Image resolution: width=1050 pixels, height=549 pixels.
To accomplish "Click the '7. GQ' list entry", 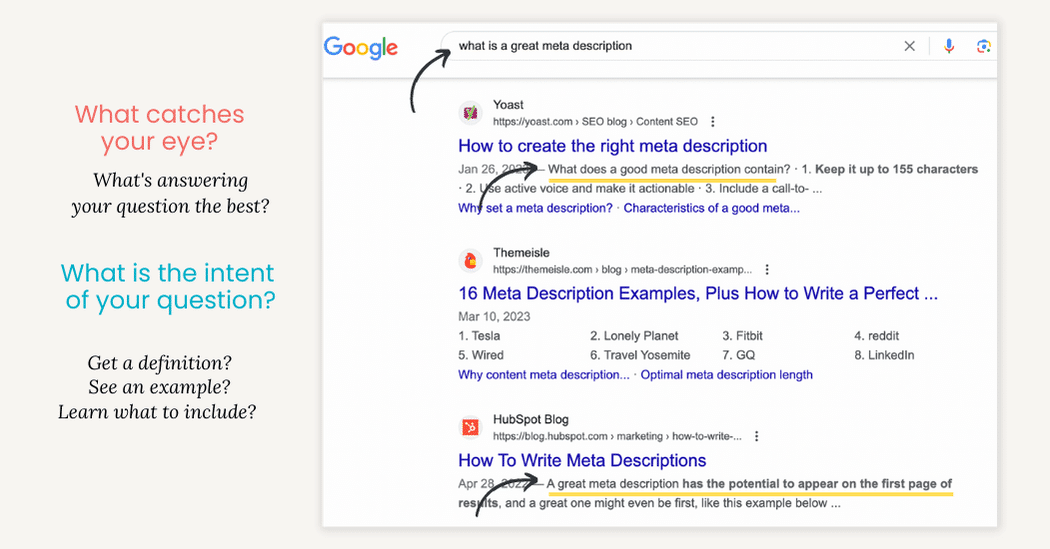I will pos(739,356).
